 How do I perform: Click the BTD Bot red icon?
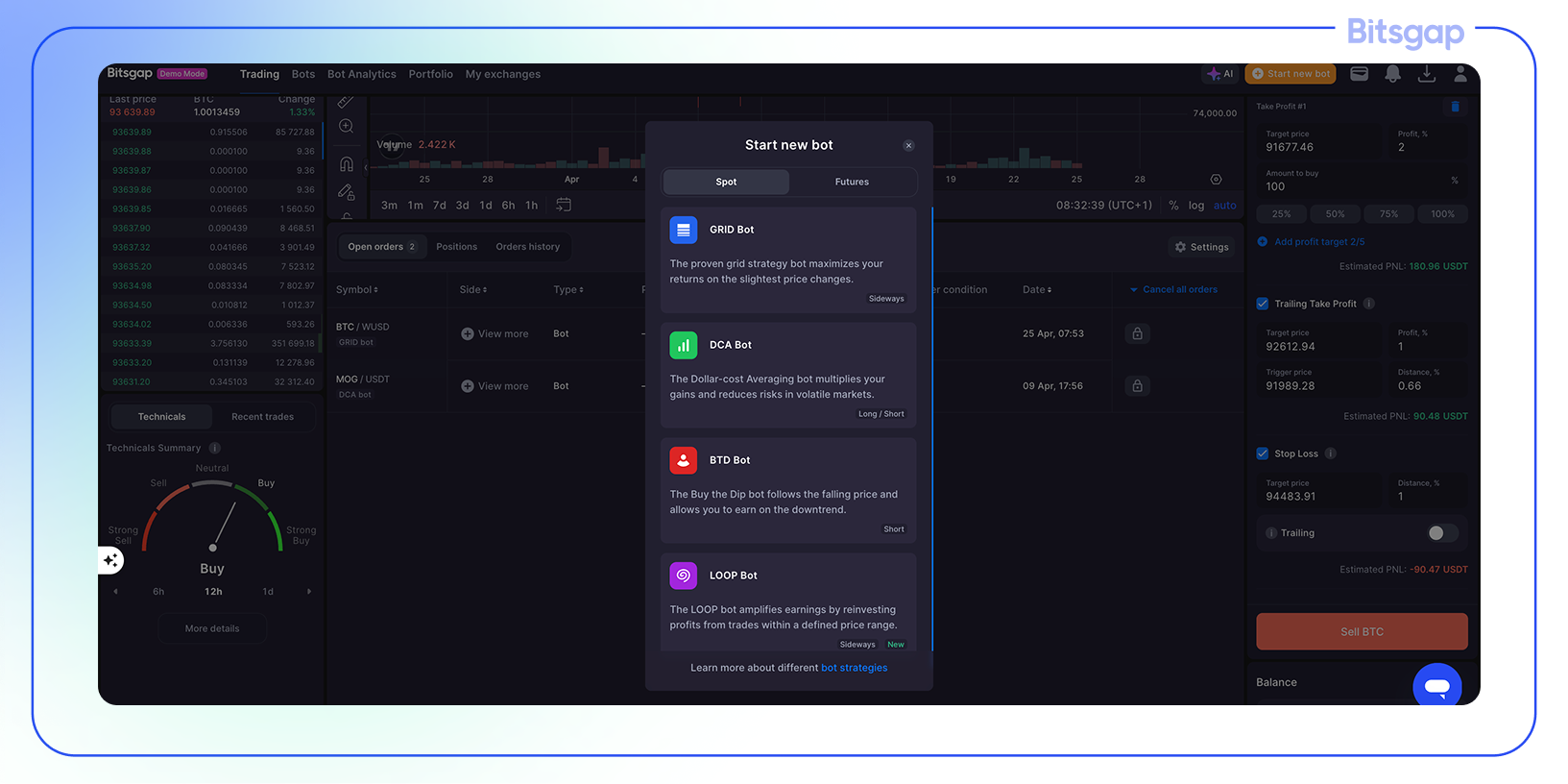[x=684, y=460]
